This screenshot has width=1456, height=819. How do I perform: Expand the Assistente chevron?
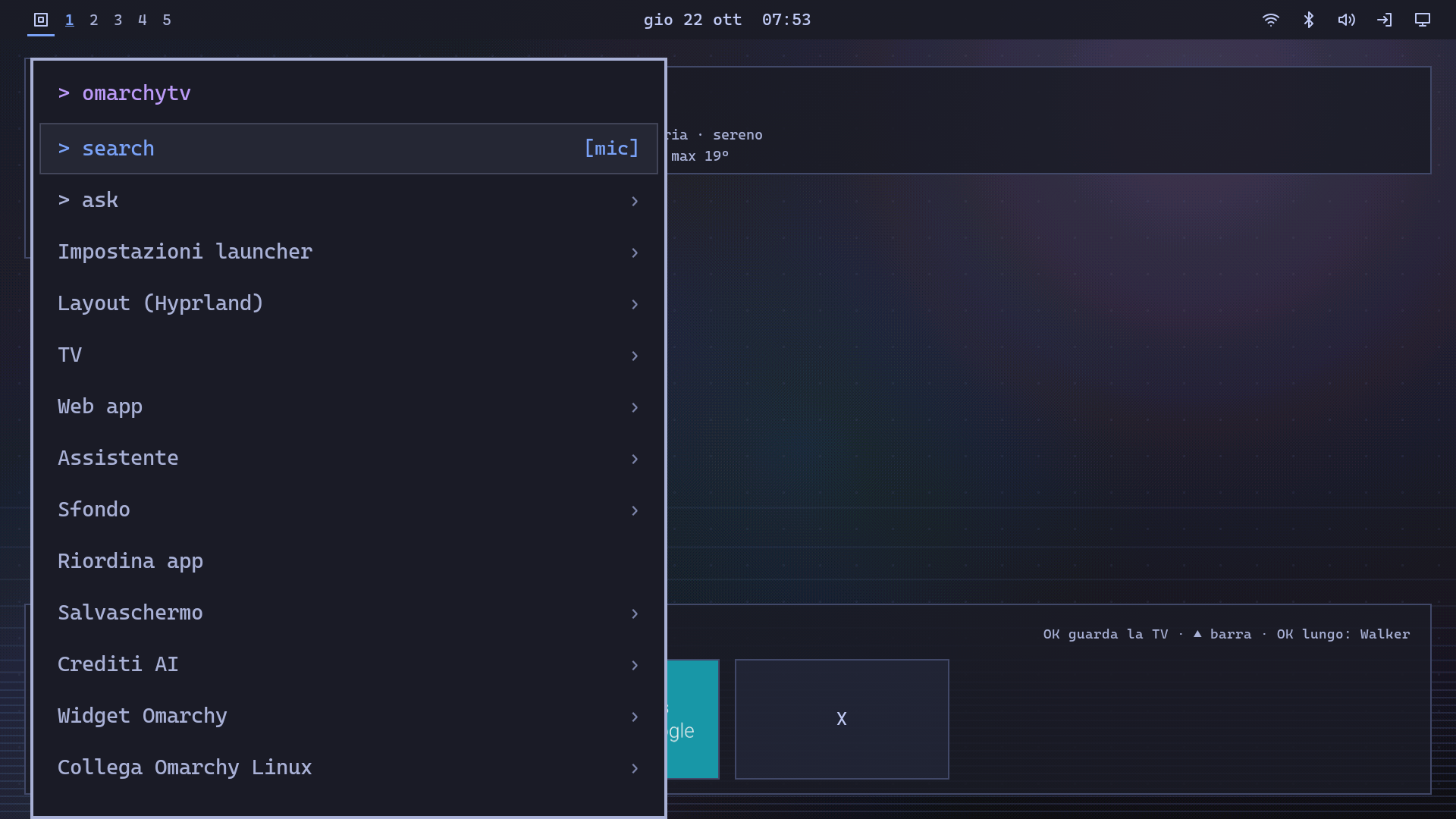click(635, 459)
